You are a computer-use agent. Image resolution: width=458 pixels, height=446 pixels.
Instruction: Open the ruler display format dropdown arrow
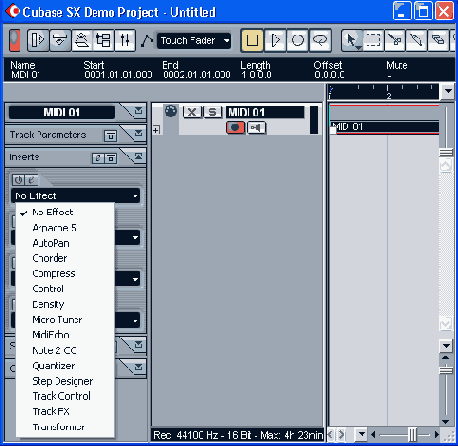click(x=448, y=91)
